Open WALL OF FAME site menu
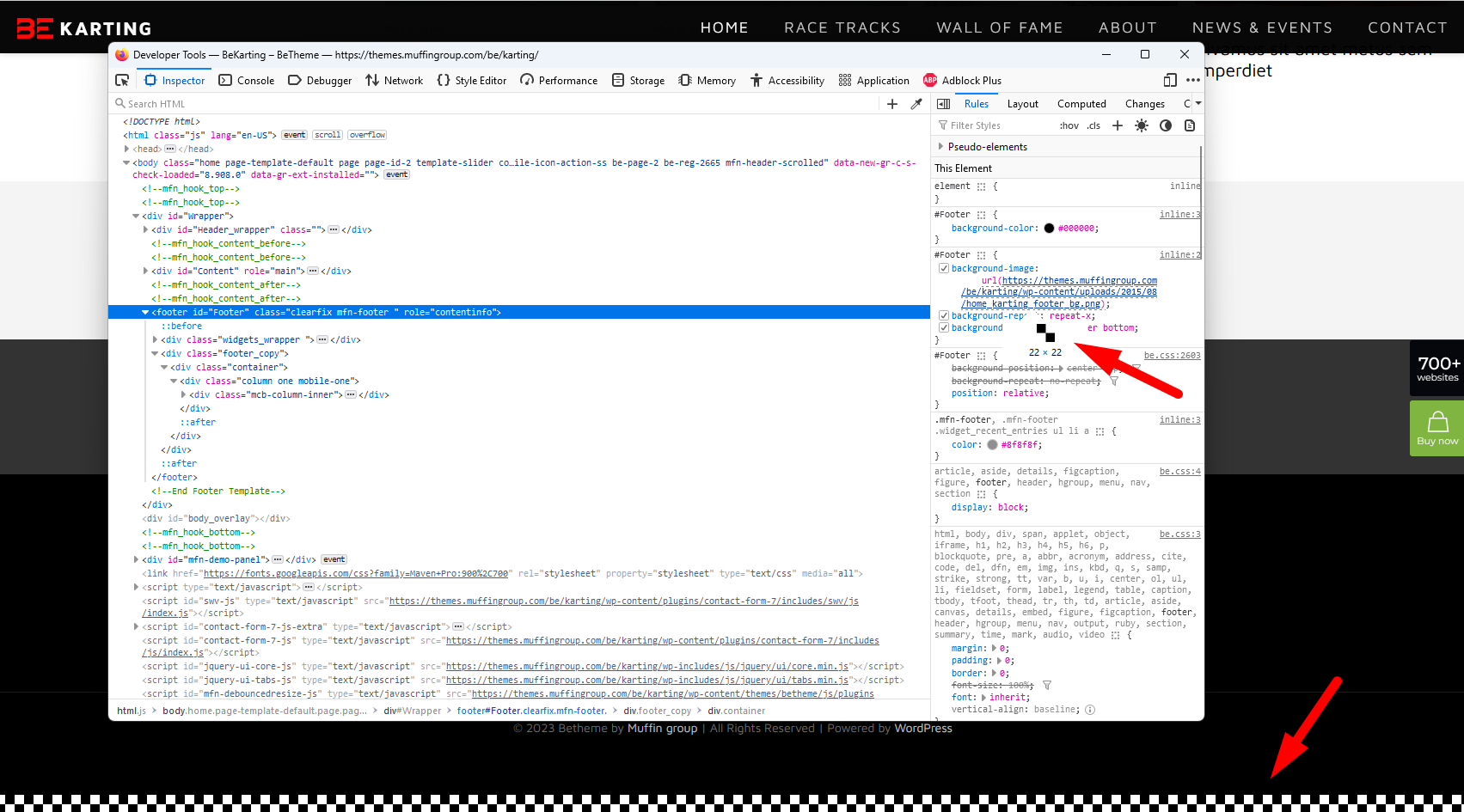 999,27
